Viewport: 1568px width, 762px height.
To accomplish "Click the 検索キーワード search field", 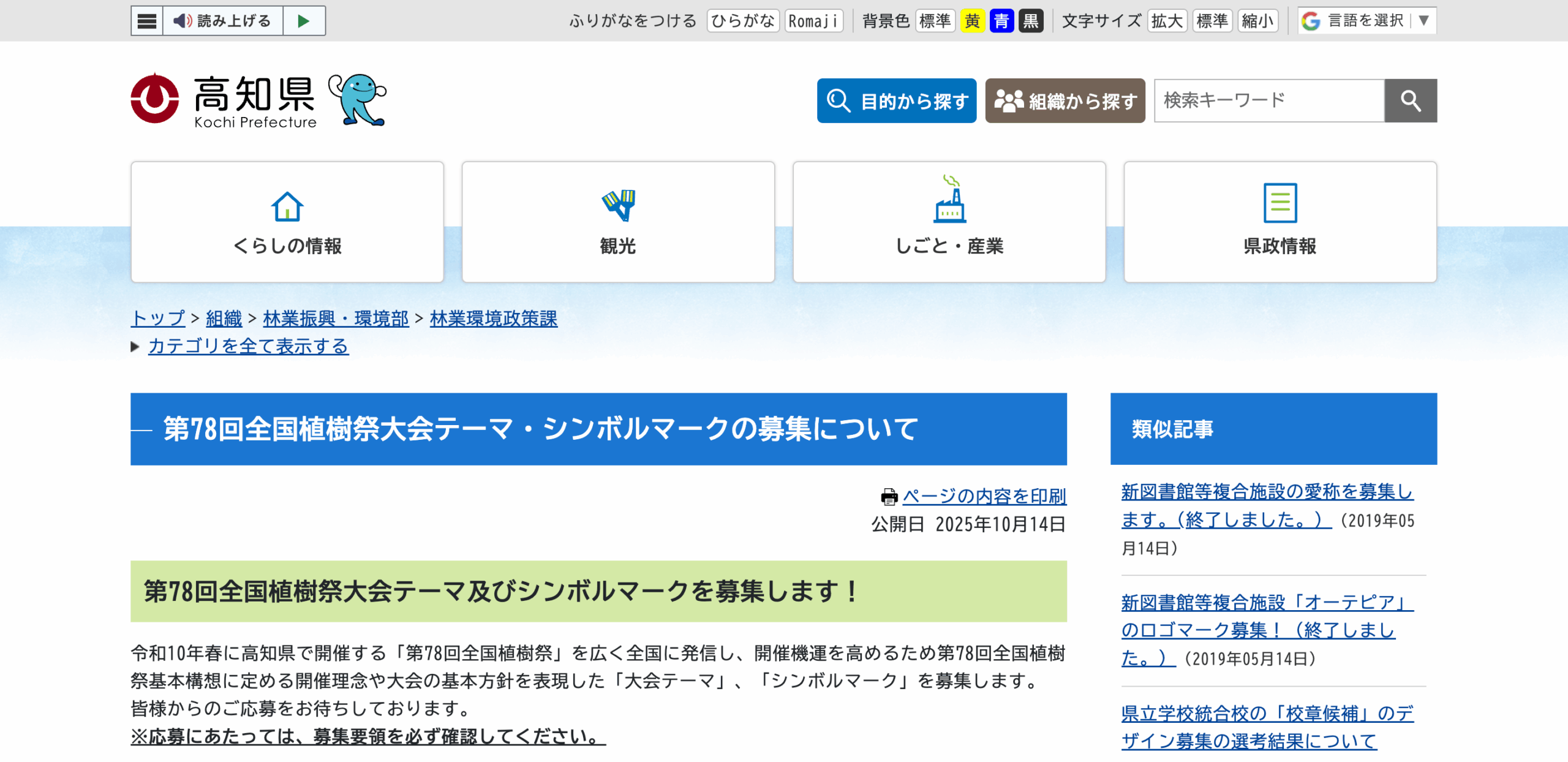I will point(1268,100).
